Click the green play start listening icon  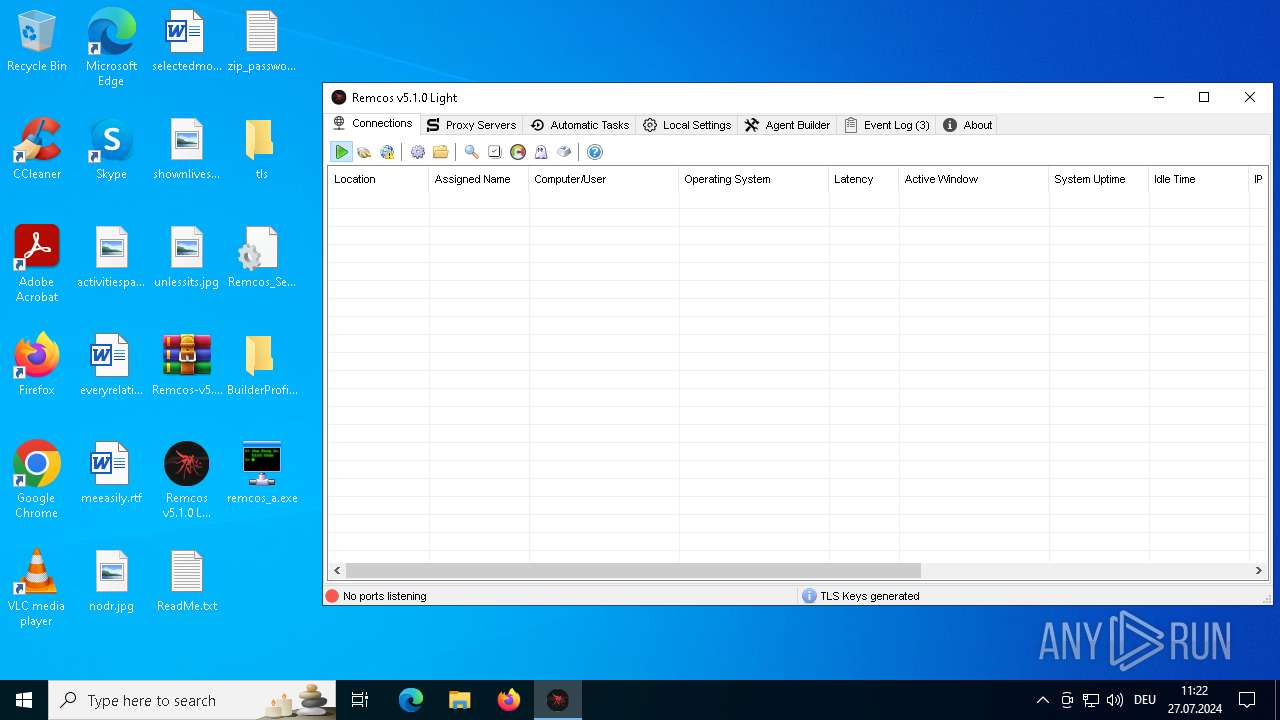[x=342, y=152]
